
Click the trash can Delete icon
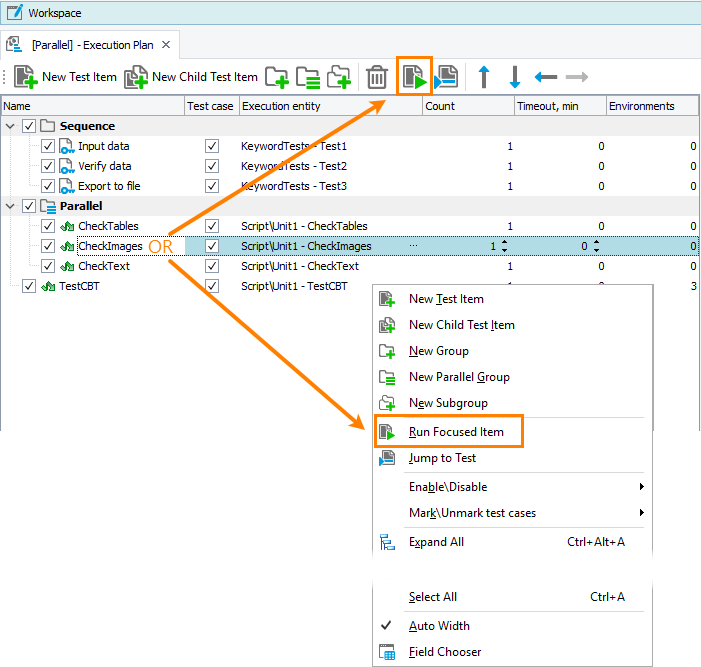[376, 77]
